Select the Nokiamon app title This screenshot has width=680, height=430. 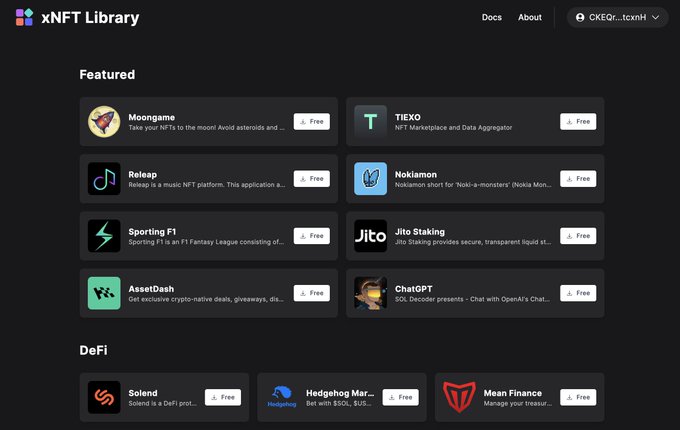[x=415, y=174]
